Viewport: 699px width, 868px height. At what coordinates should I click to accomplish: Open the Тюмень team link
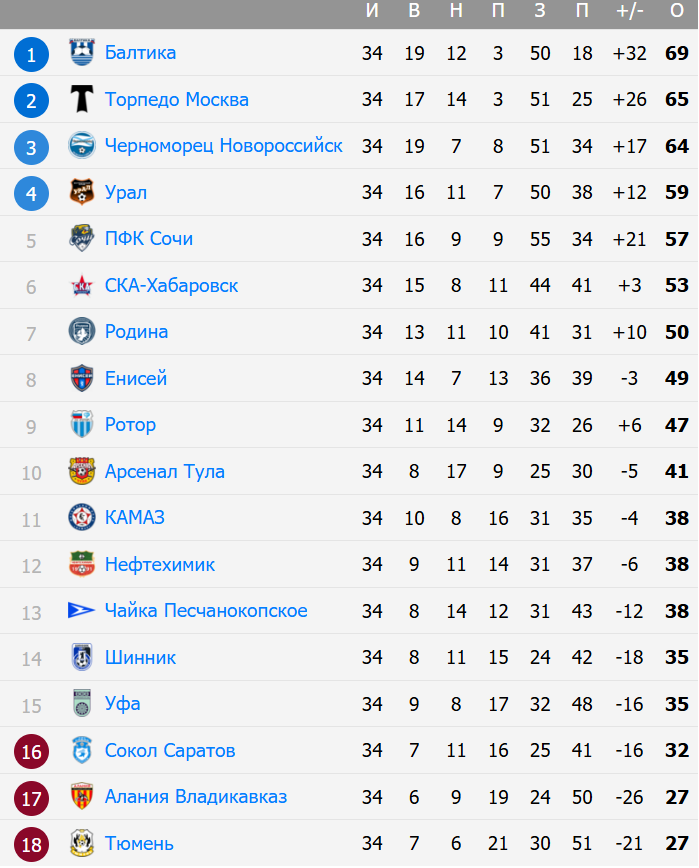139,844
